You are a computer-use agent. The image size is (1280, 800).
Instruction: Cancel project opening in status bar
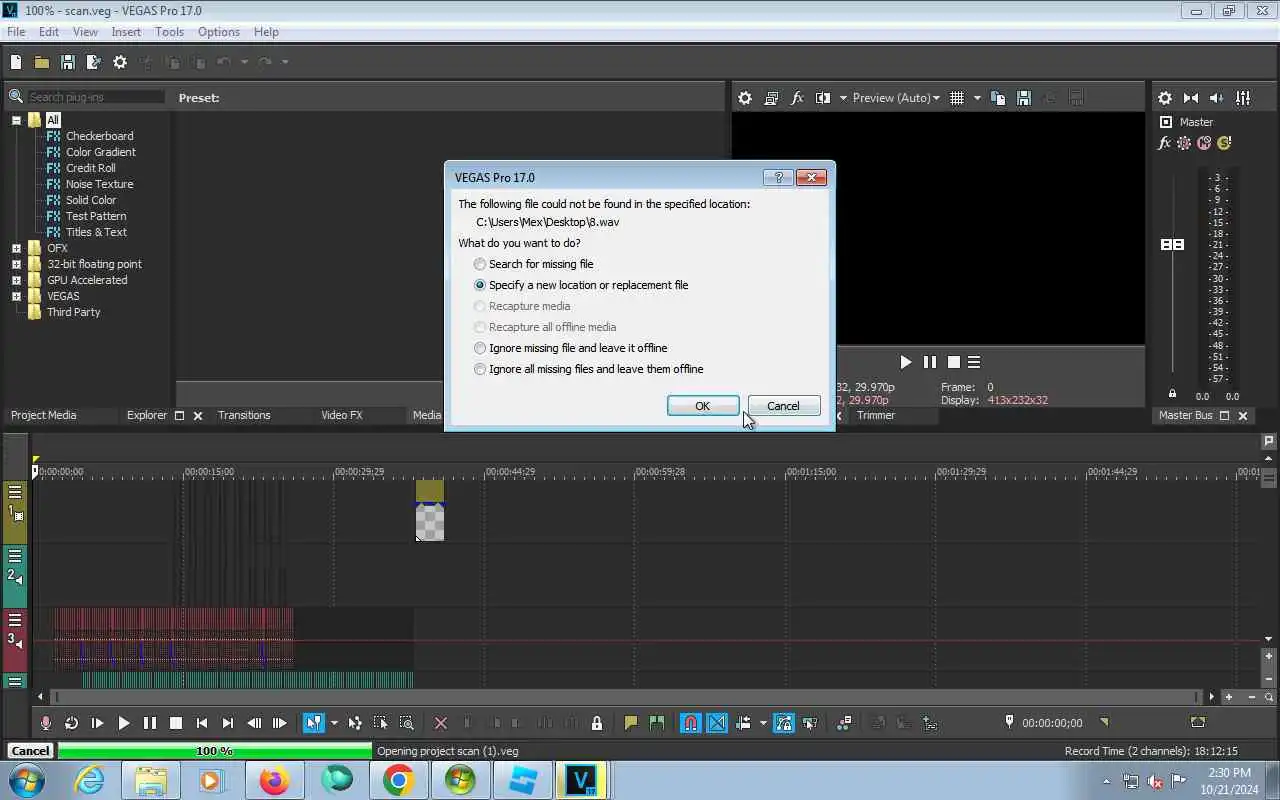point(30,751)
